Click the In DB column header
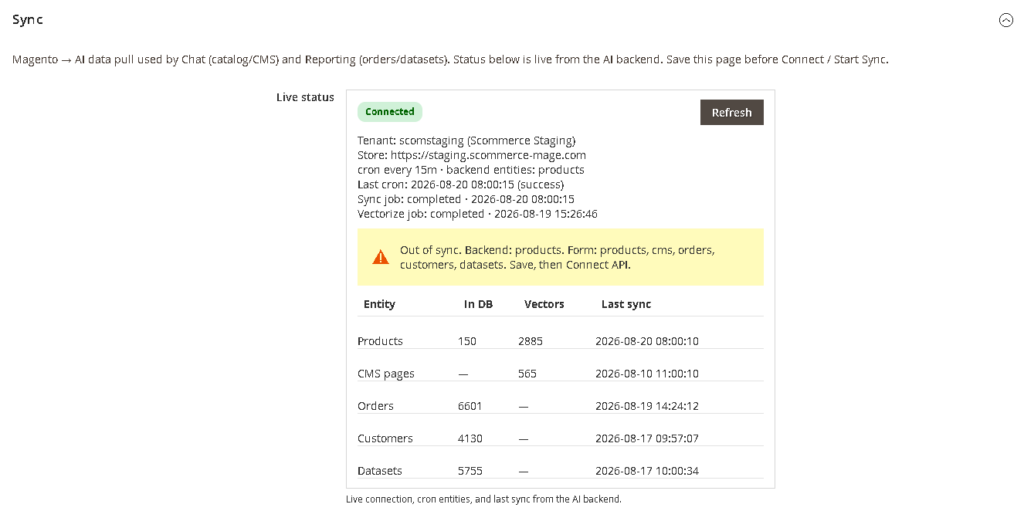Screen dimensions: 1024x511 pos(478,304)
